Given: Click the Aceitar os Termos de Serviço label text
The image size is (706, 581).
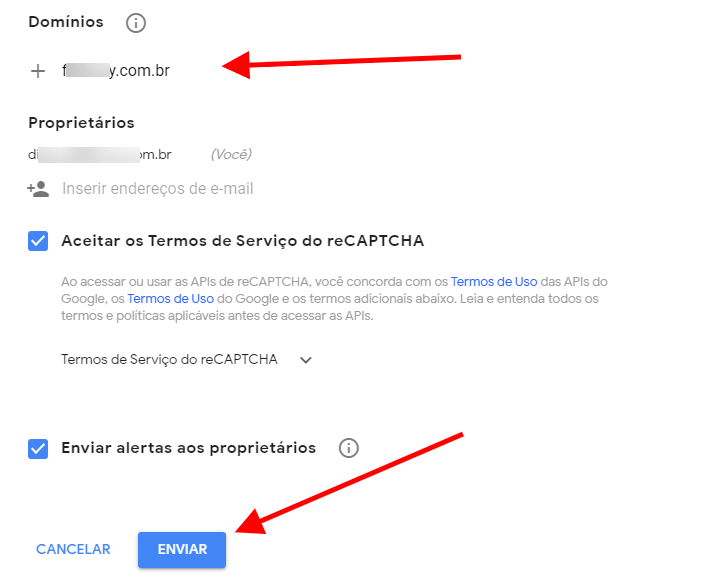Looking at the screenshot, I should pyautogui.click(x=243, y=241).
